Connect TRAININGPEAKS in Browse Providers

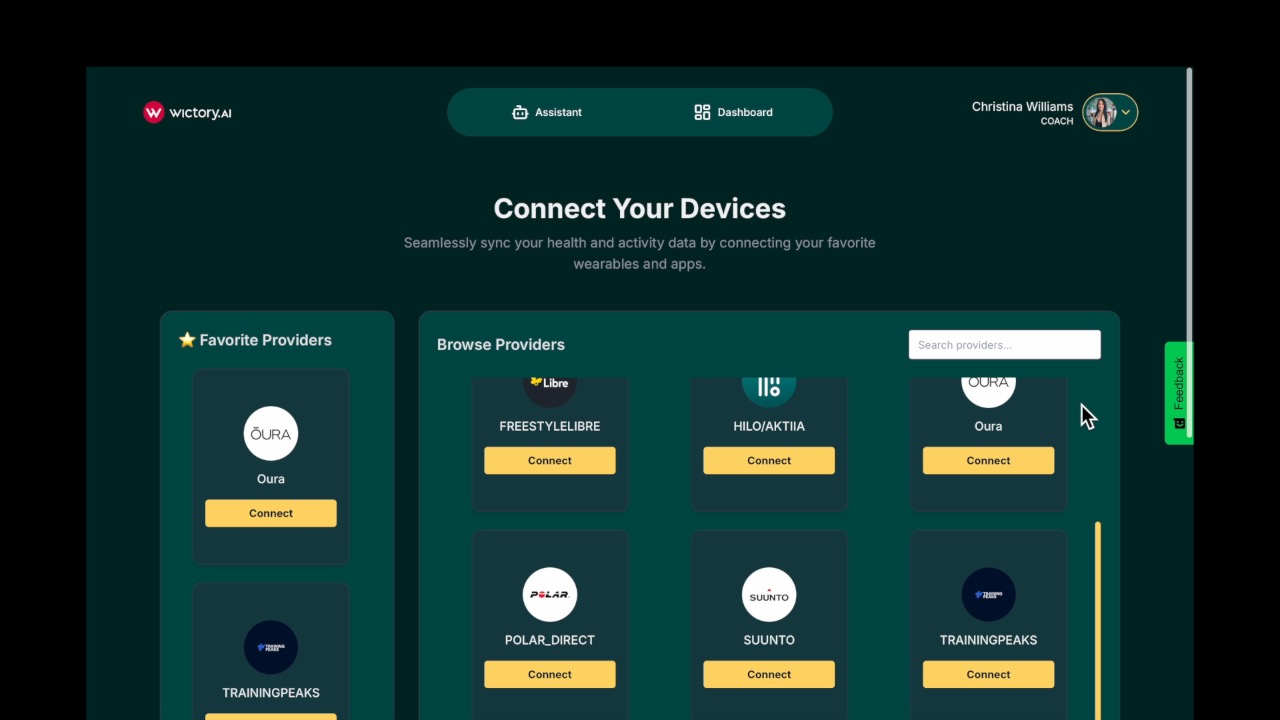(x=988, y=674)
